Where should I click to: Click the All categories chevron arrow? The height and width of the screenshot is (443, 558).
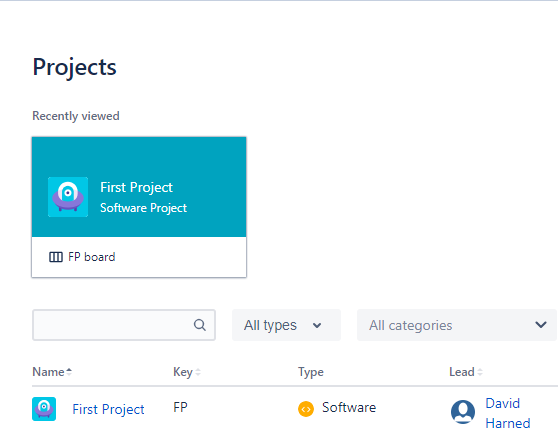pos(541,325)
